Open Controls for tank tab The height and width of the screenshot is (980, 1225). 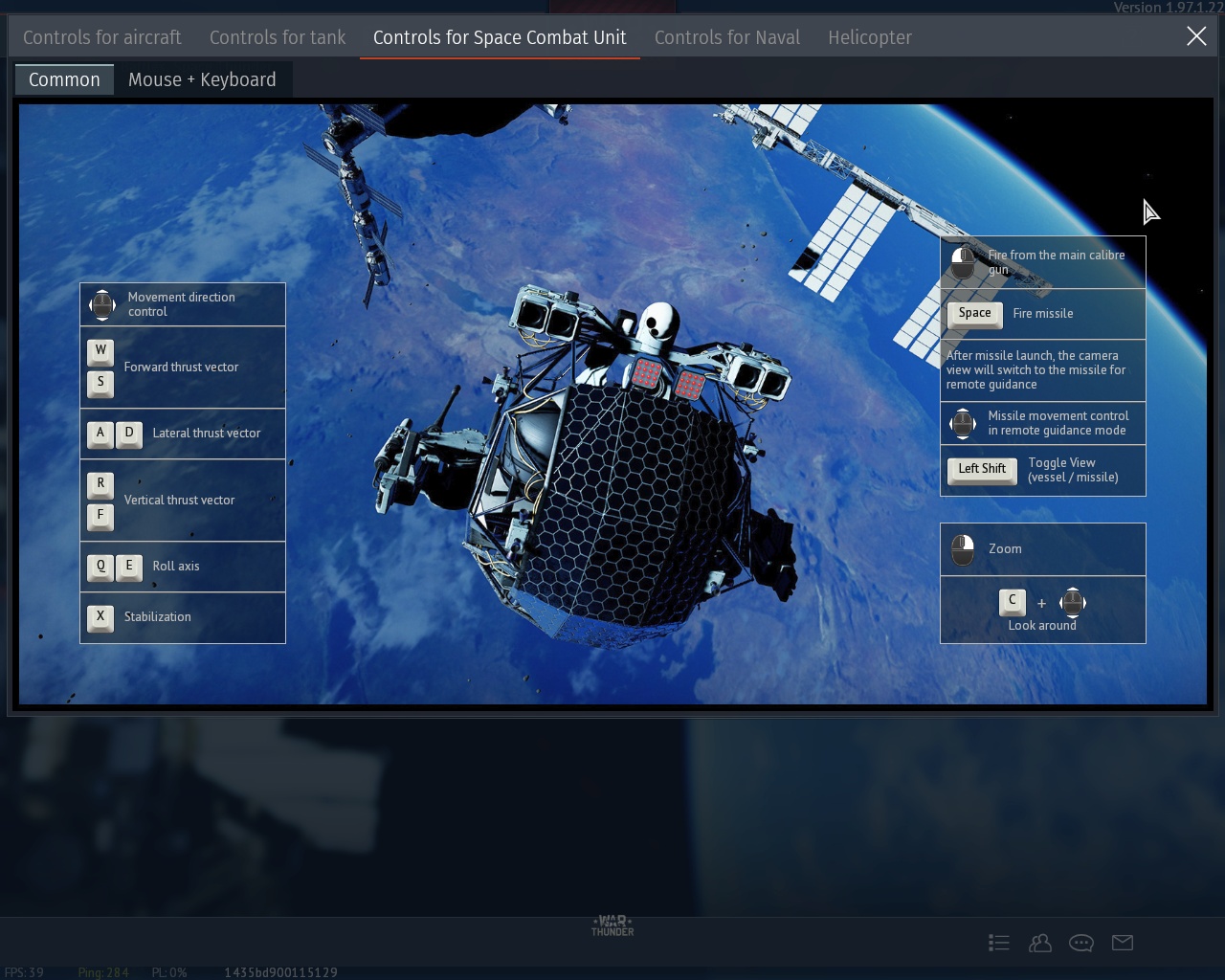(278, 37)
